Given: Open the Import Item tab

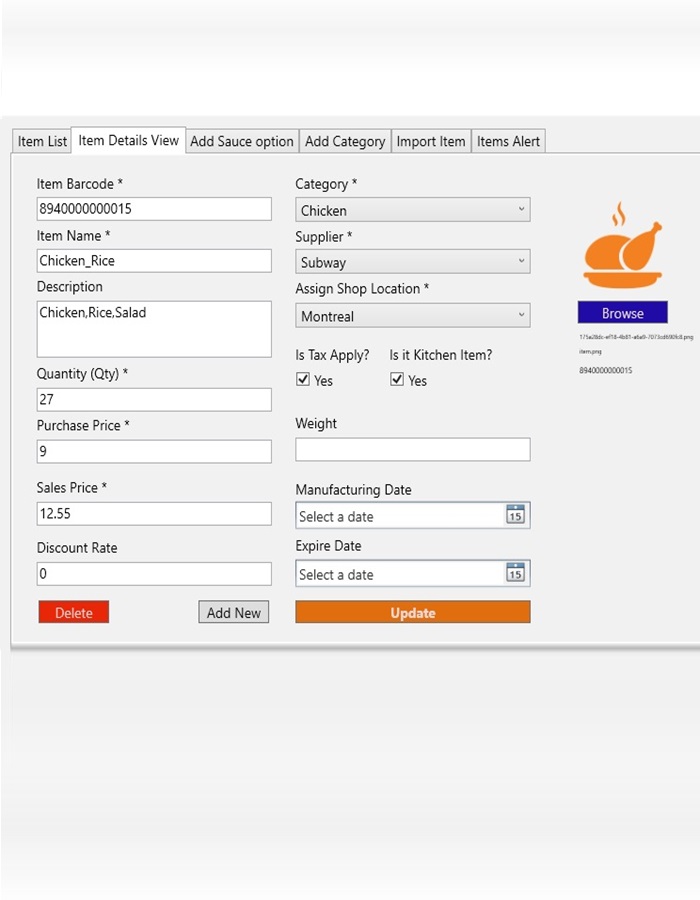Looking at the screenshot, I should click(x=430, y=140).
